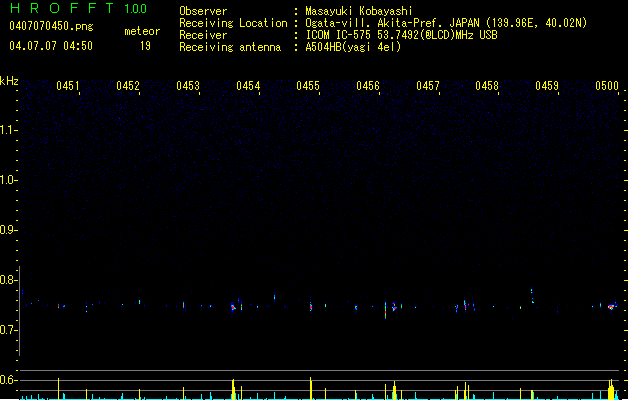Click the "Receiving antenna" label

[230, 47]
